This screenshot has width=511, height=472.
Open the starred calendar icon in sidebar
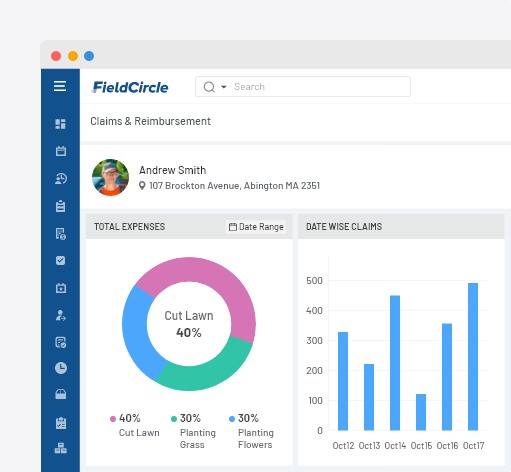(61, 288)
